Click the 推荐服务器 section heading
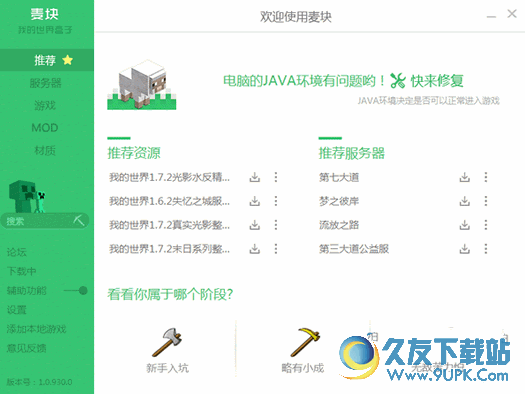Image resolution: width=525 pixels, height=394 pixels. pos(352,153)
